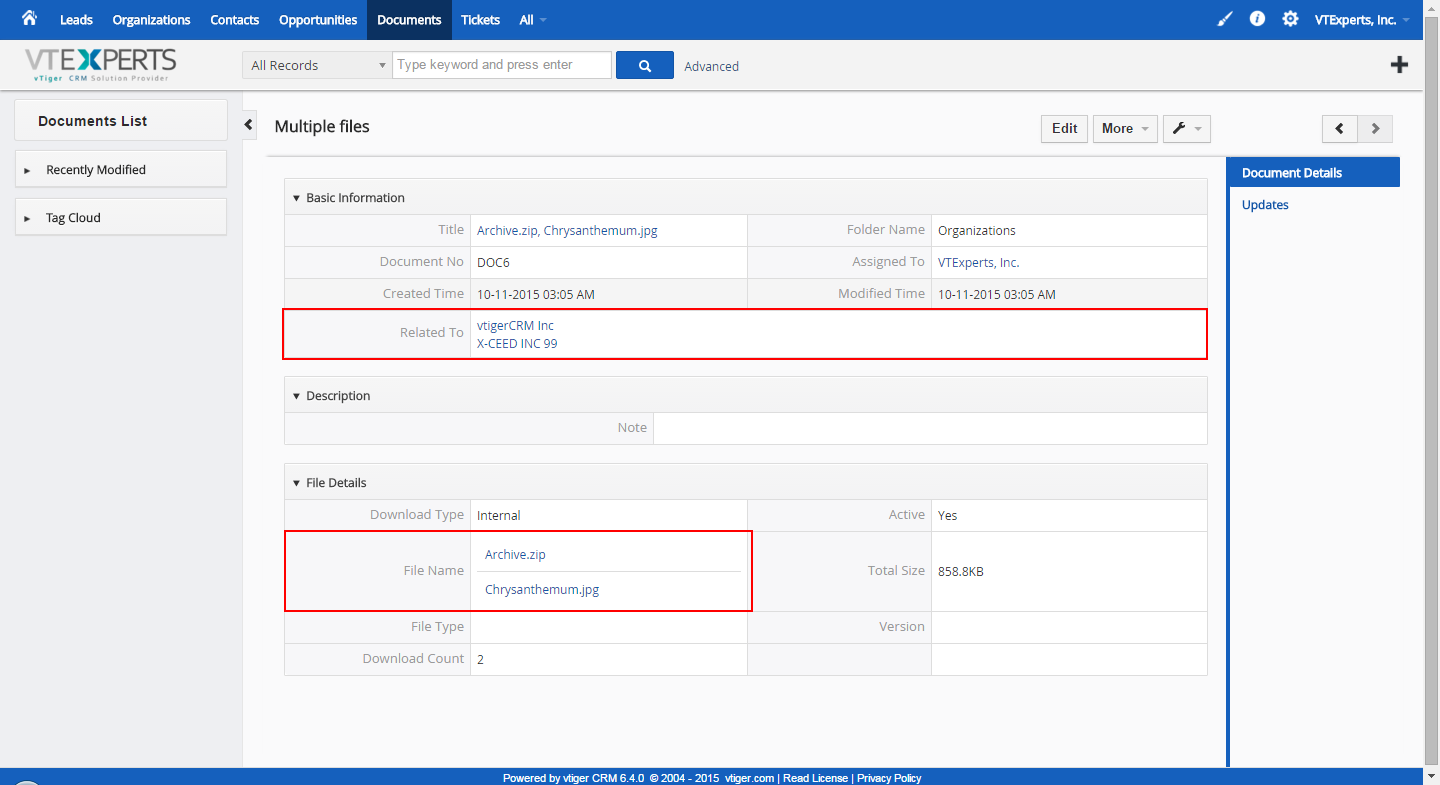This screenshot has width=1440, height=785.
Task: Go to previous record arrow
Action: 1339,128
